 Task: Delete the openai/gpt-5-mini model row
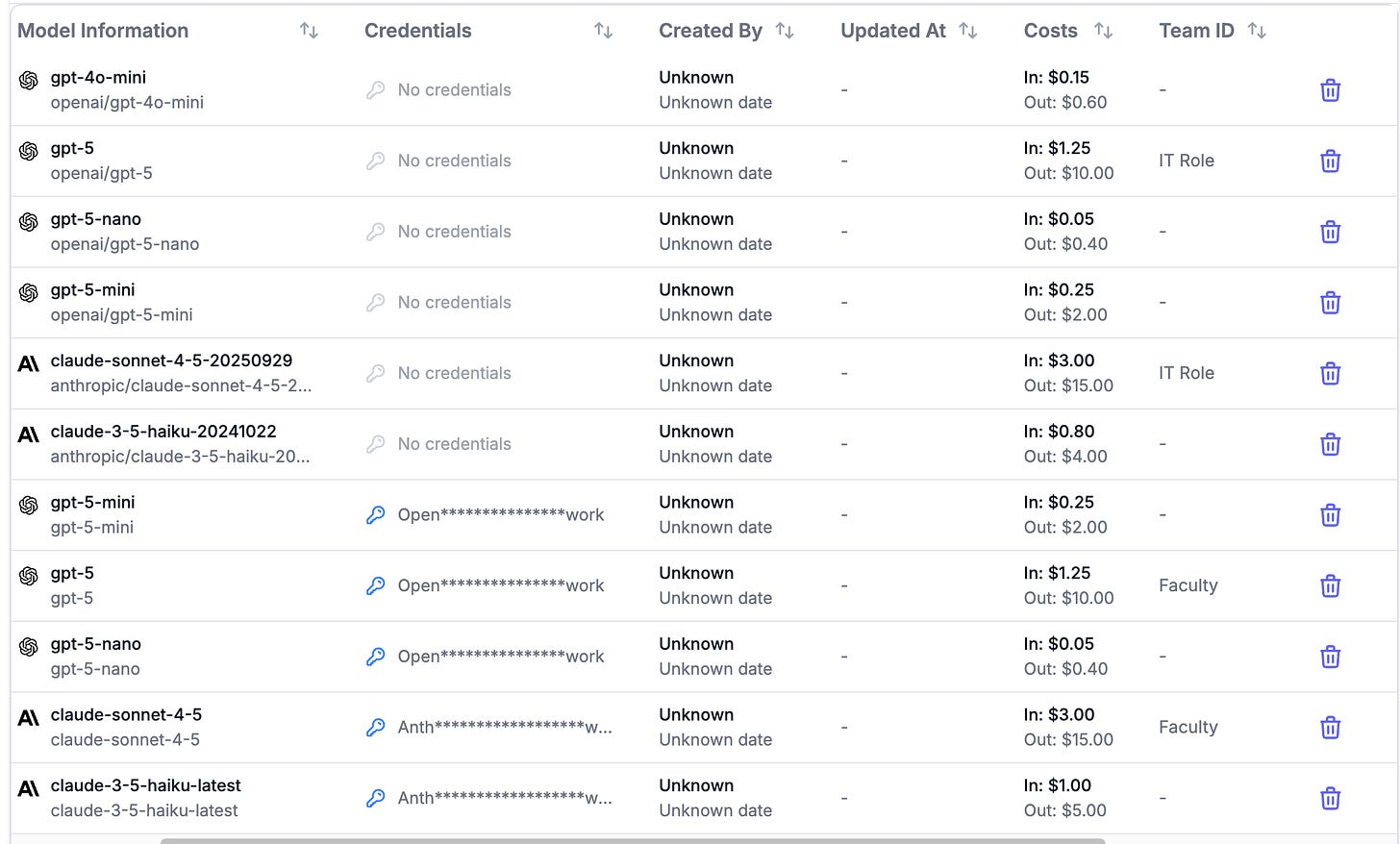(1330, 303)
